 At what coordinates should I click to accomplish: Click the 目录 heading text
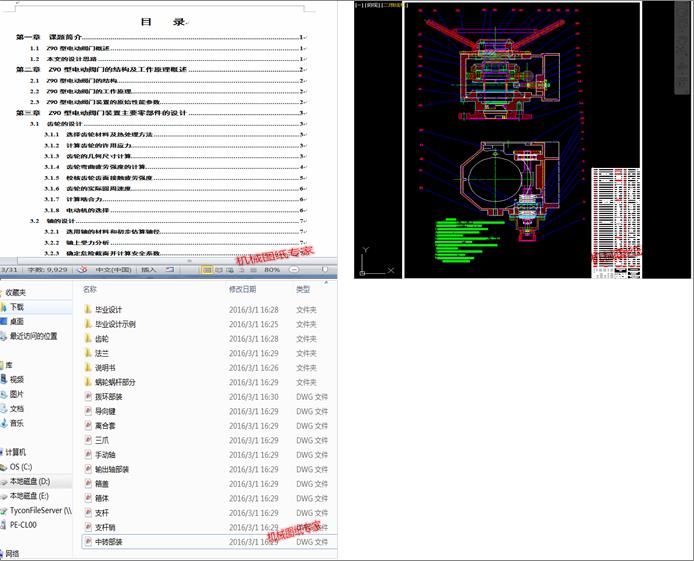(162, 22)
